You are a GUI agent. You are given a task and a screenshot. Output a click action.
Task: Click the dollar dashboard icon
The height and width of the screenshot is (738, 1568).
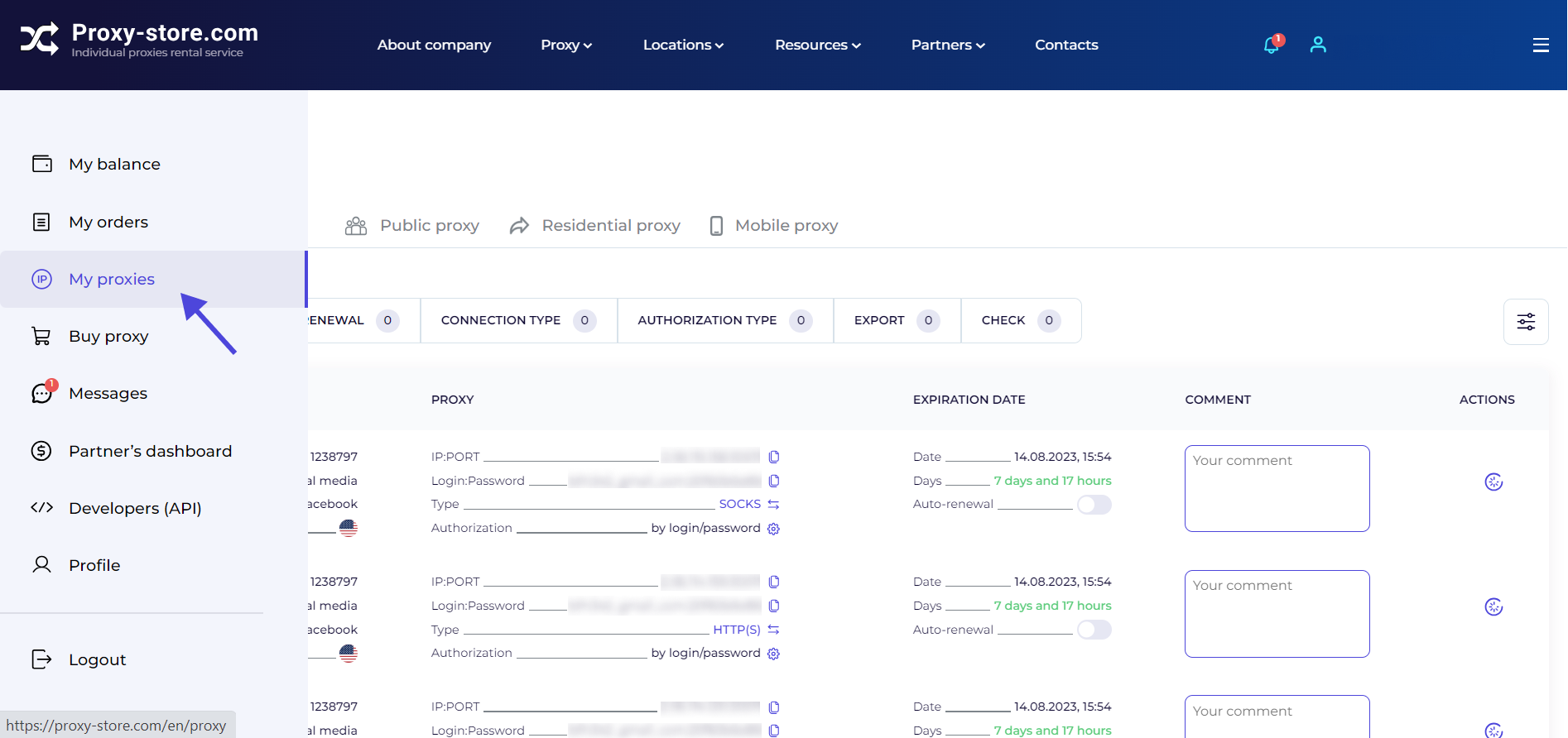41,451
